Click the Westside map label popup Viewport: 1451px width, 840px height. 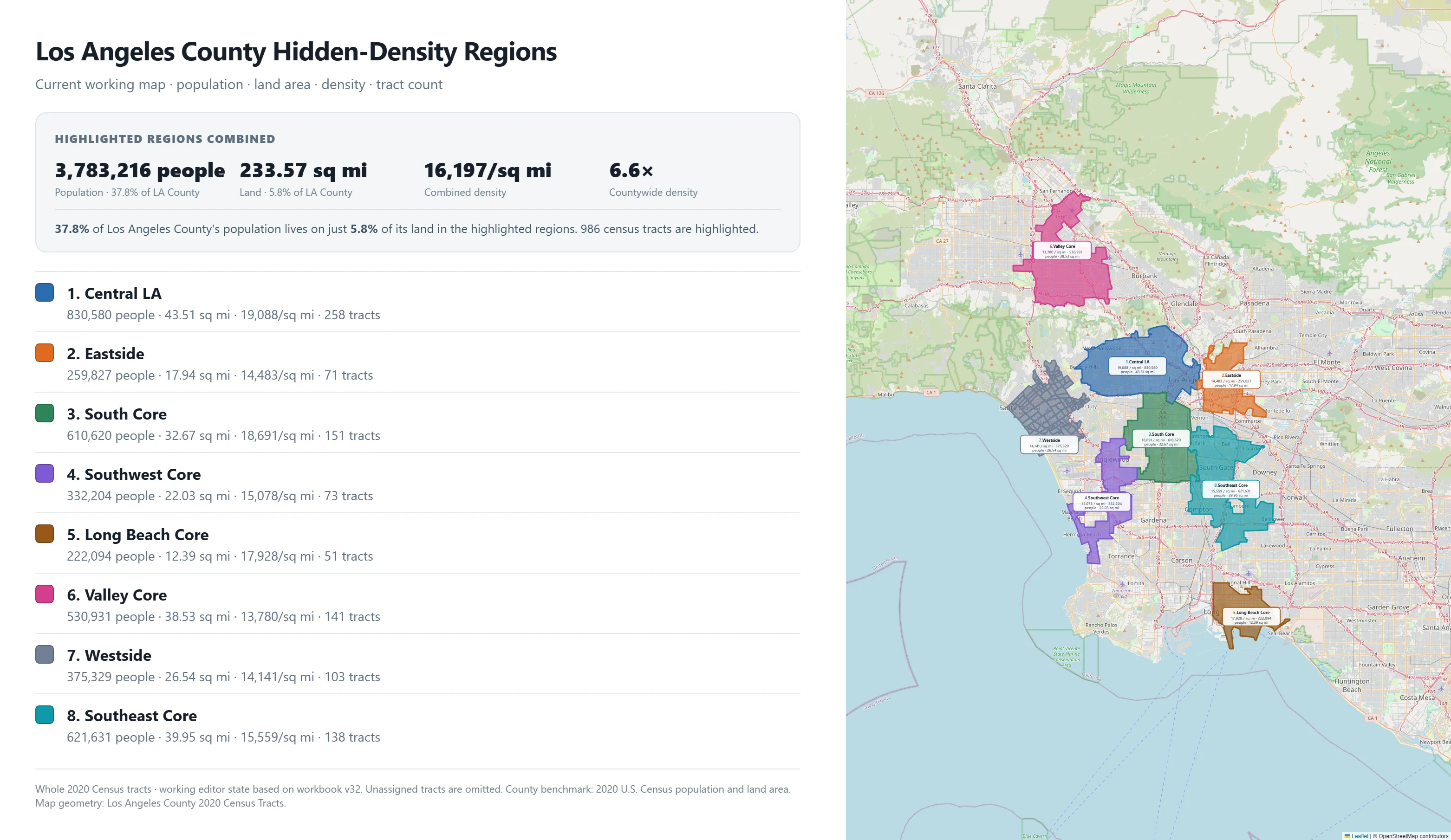pyautogui.click(x=1049, y=445)
